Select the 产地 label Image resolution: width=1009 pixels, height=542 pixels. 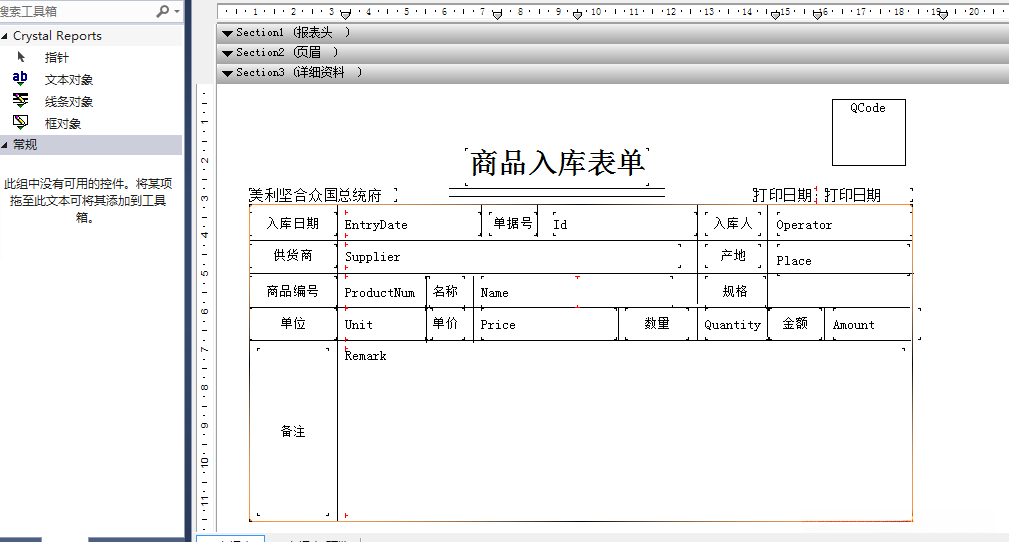point(733,256)
